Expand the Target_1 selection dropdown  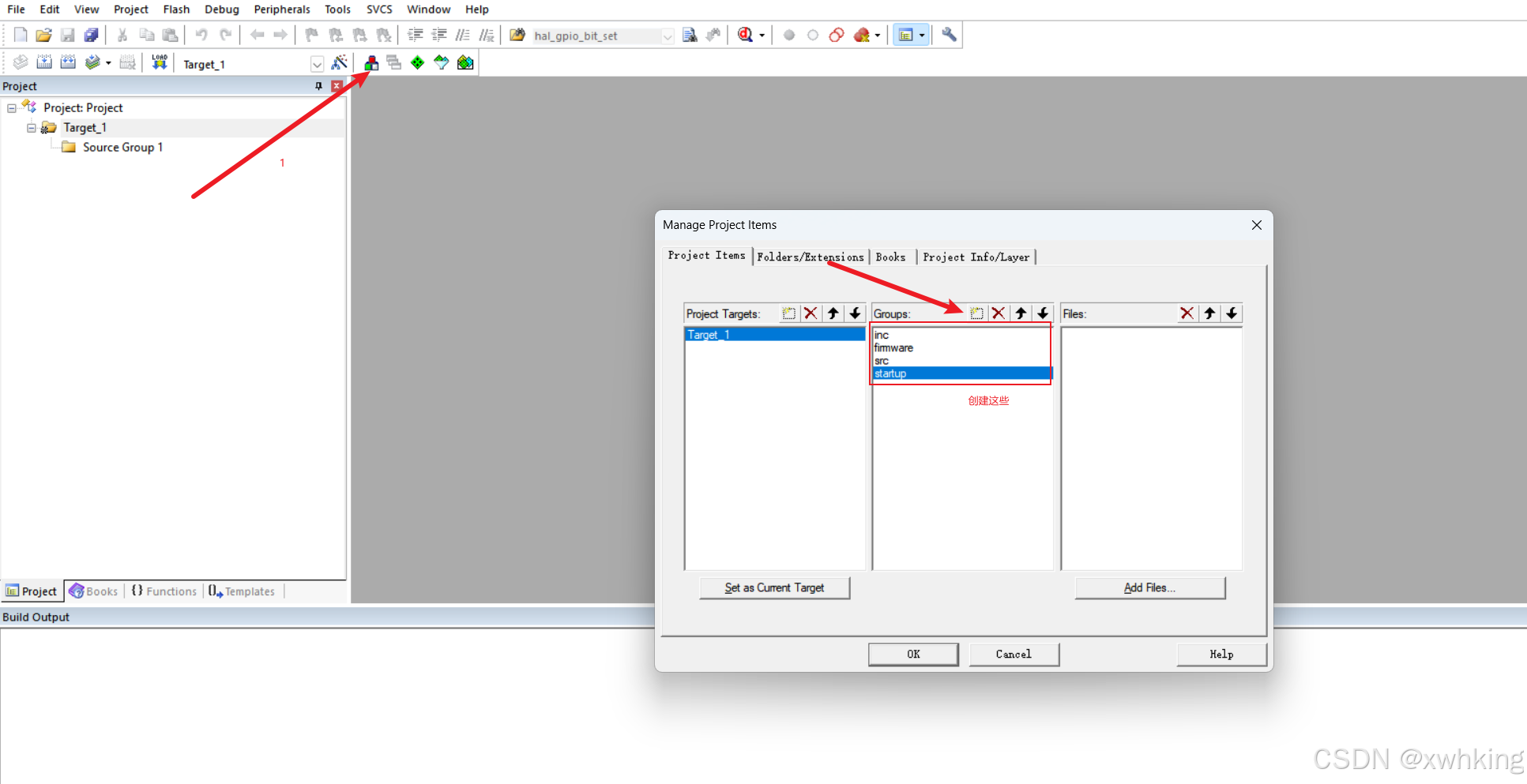[x=317, y=64]
